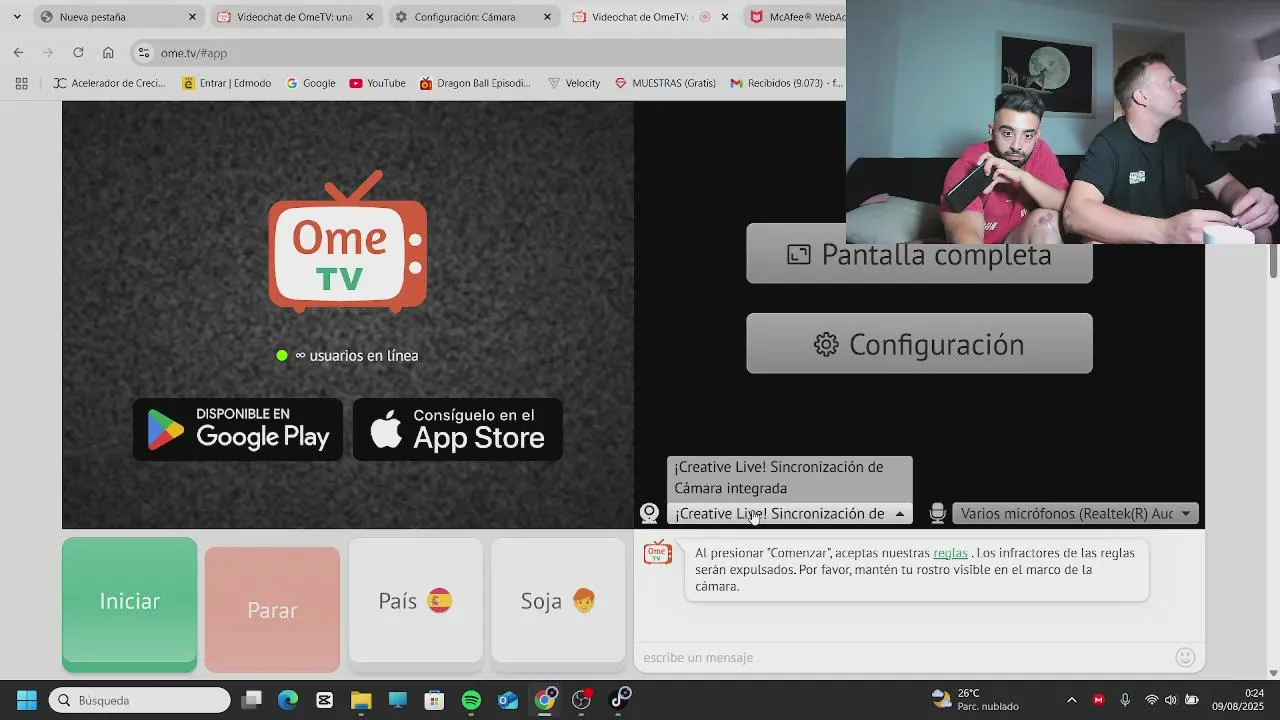Image resolution: width=1280 pixels, height=720 pixels.
Task: Expand the Varios micrófonos dropdown
Action: 1075,514
